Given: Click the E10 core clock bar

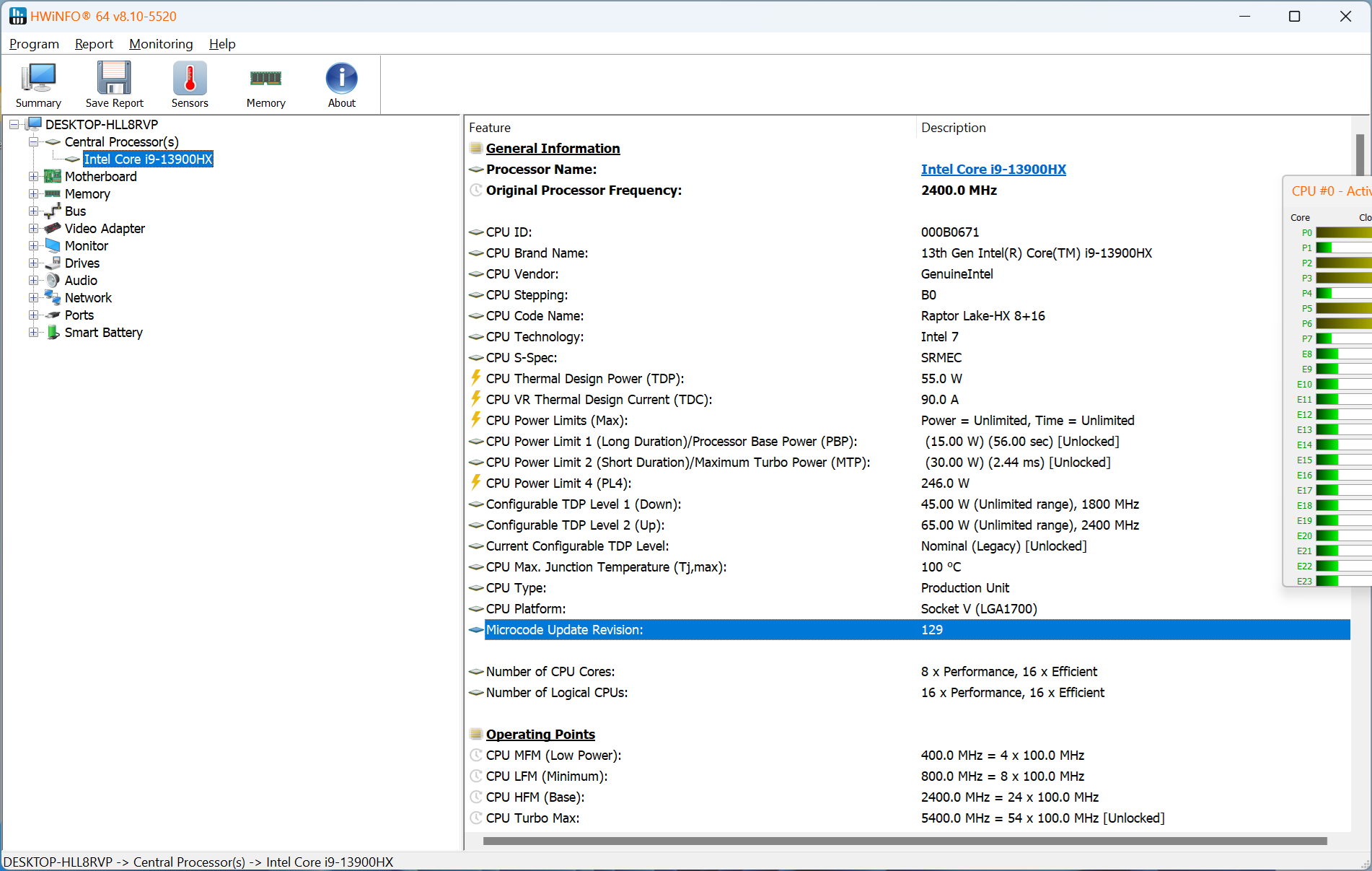Looking at the screenshot, I should pos(1343,384).
